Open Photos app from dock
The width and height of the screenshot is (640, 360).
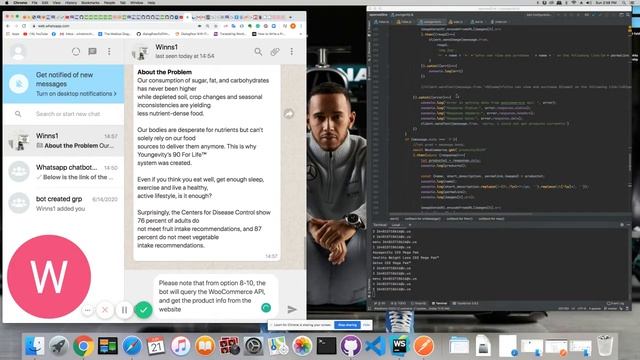click(302, 346)
